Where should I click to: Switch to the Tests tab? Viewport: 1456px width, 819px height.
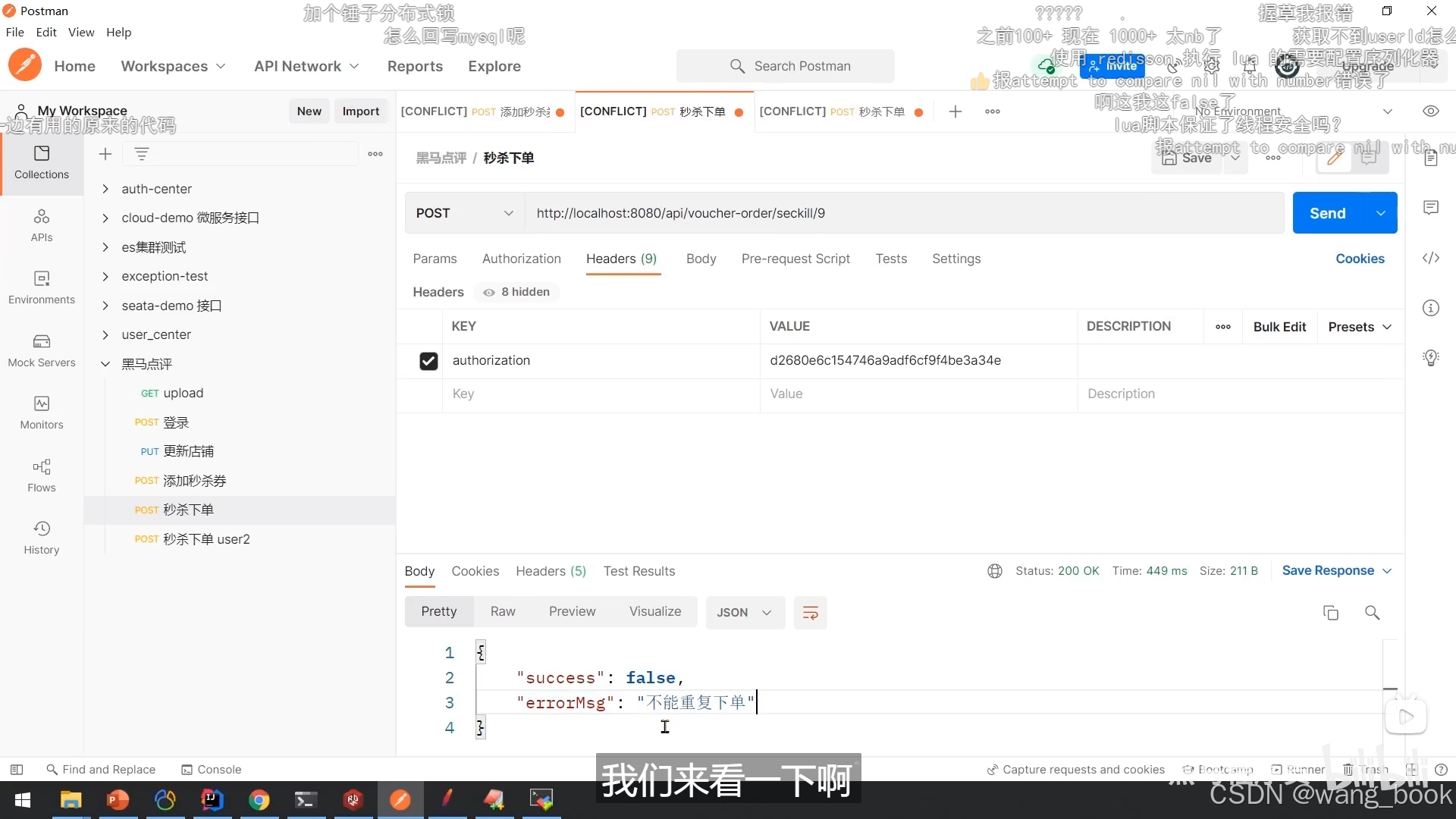[x=891, y=259]
